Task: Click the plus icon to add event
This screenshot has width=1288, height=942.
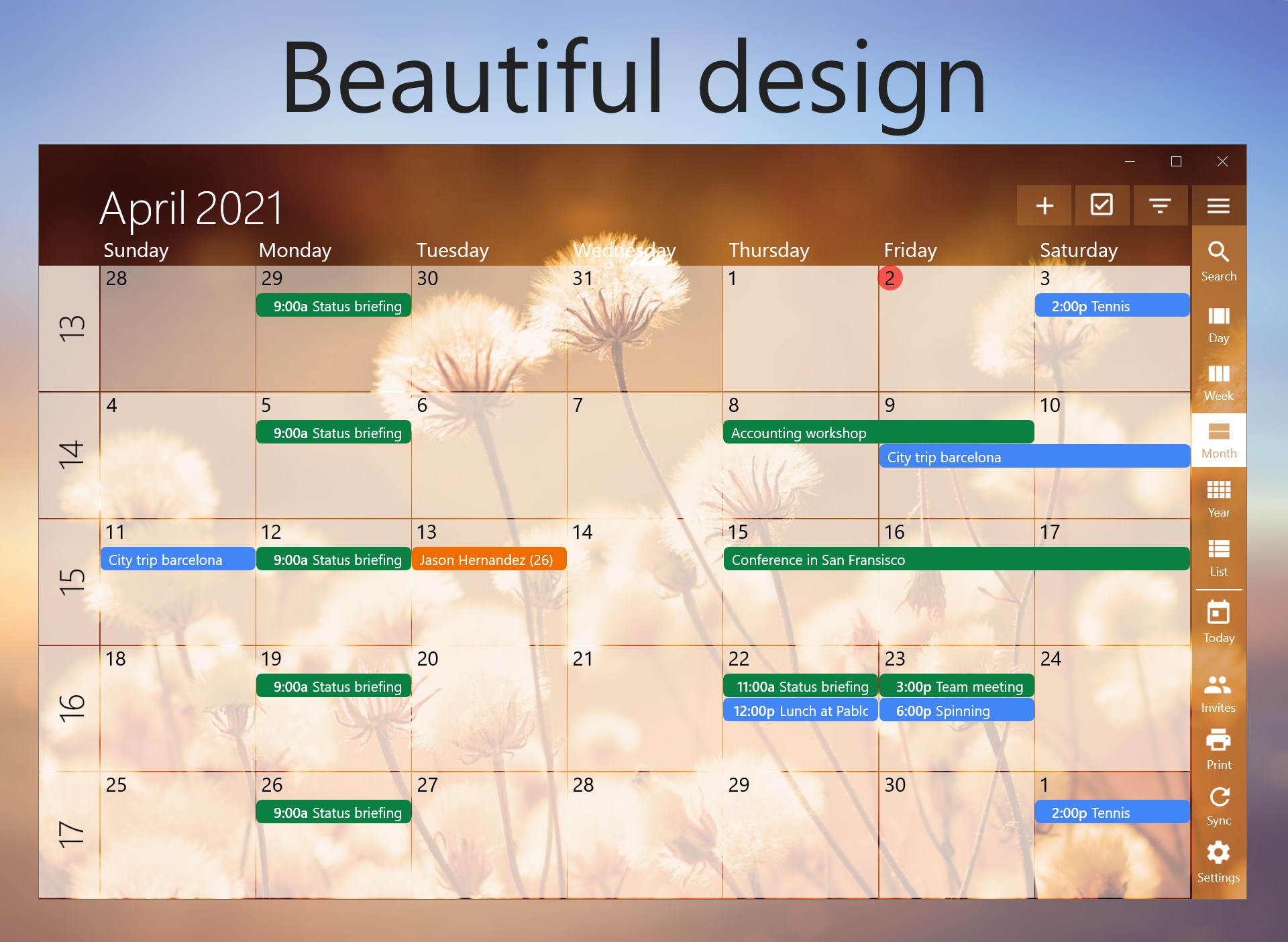Action: click(1044, 205)
